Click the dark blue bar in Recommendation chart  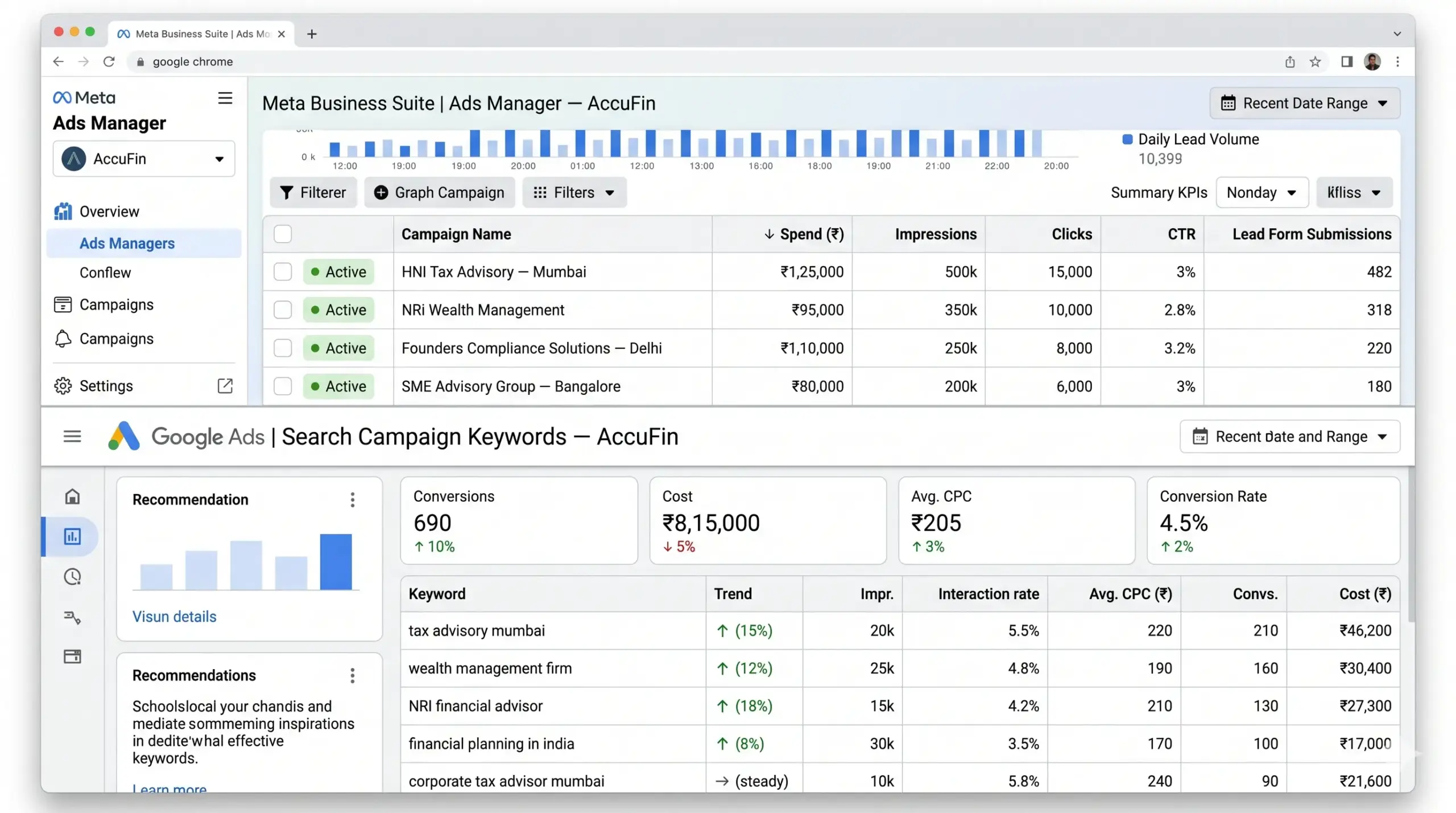336,562
